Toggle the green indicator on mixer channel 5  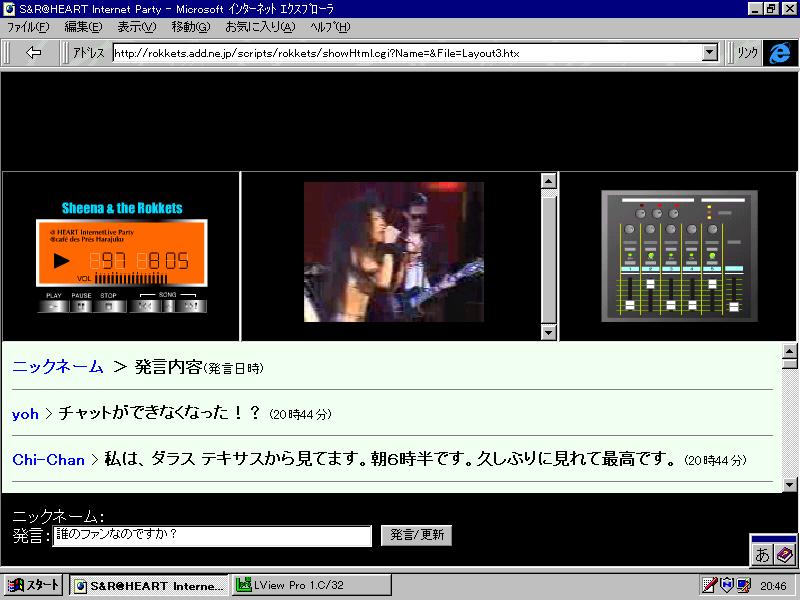tap(712, 255)
